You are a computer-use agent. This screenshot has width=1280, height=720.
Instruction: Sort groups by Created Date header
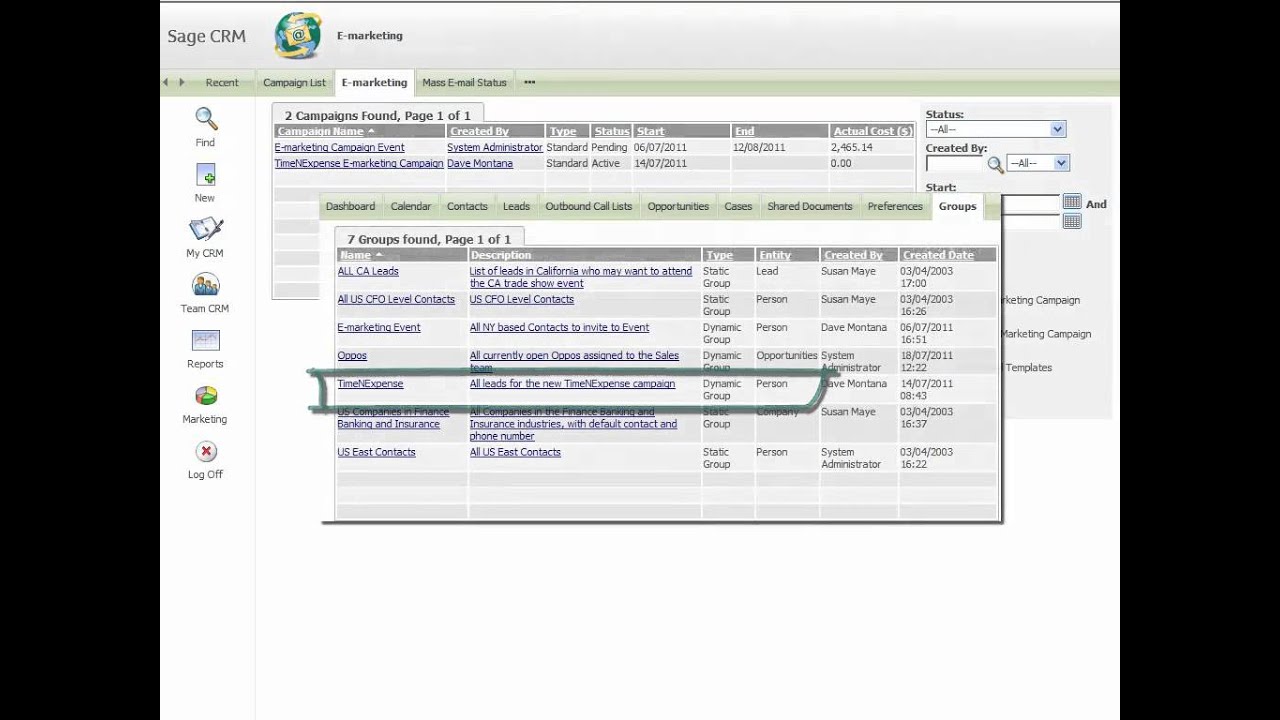938,255
